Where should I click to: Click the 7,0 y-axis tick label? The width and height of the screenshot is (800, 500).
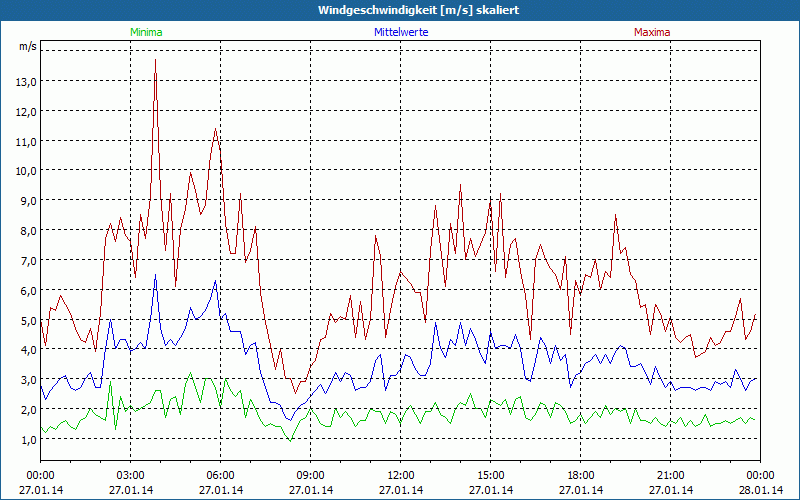pyautogui.click(x=27, y=261)
